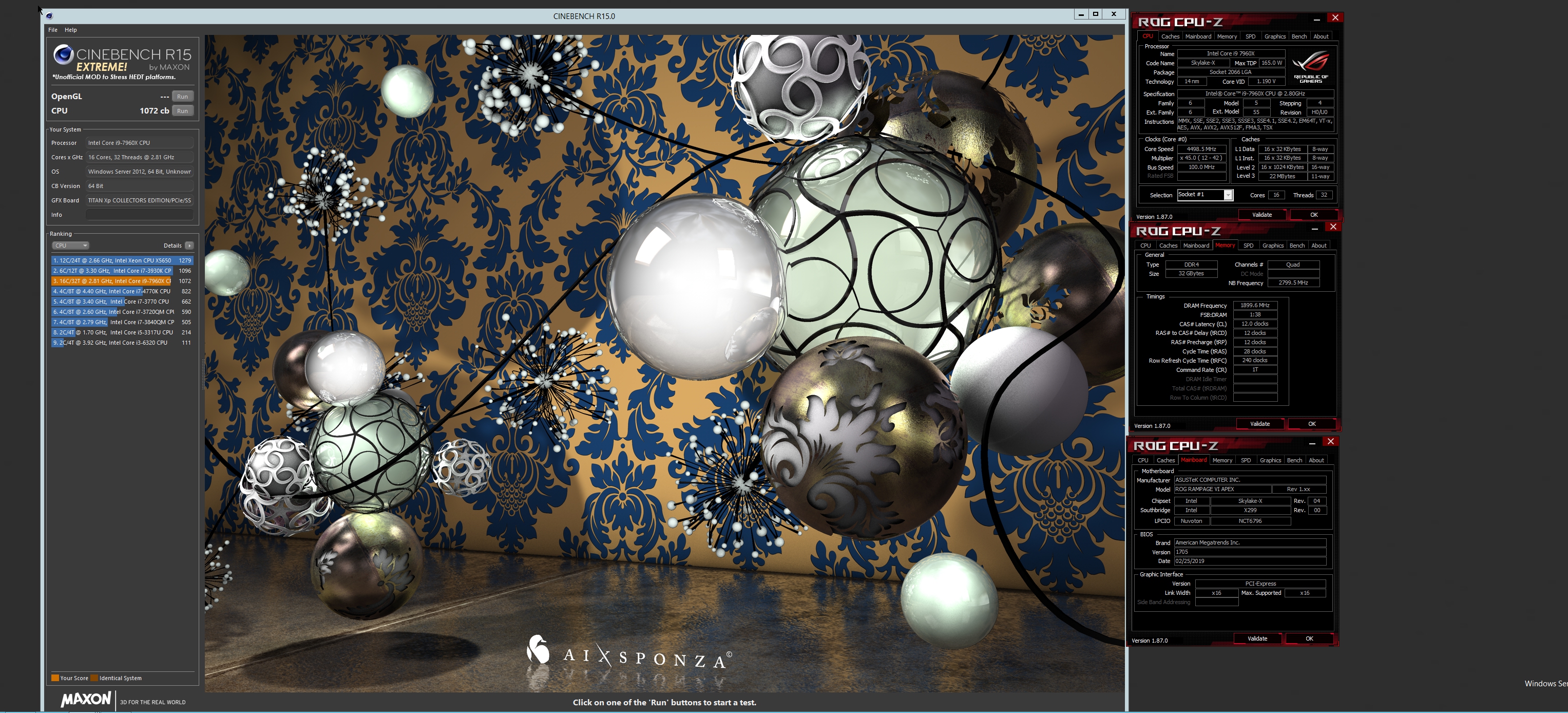The width and height of the screenshot is (1568, 713).
Task: Click OK in CPU-Z Memory window
Action: click(1312, 424)
